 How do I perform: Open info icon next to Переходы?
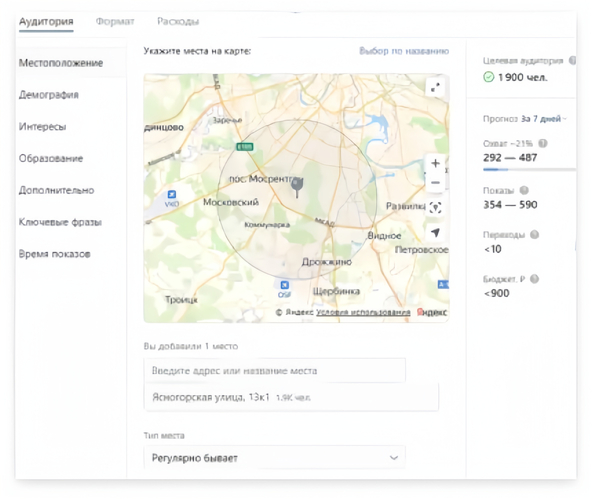pyautogui.click(x=534, y=235)
